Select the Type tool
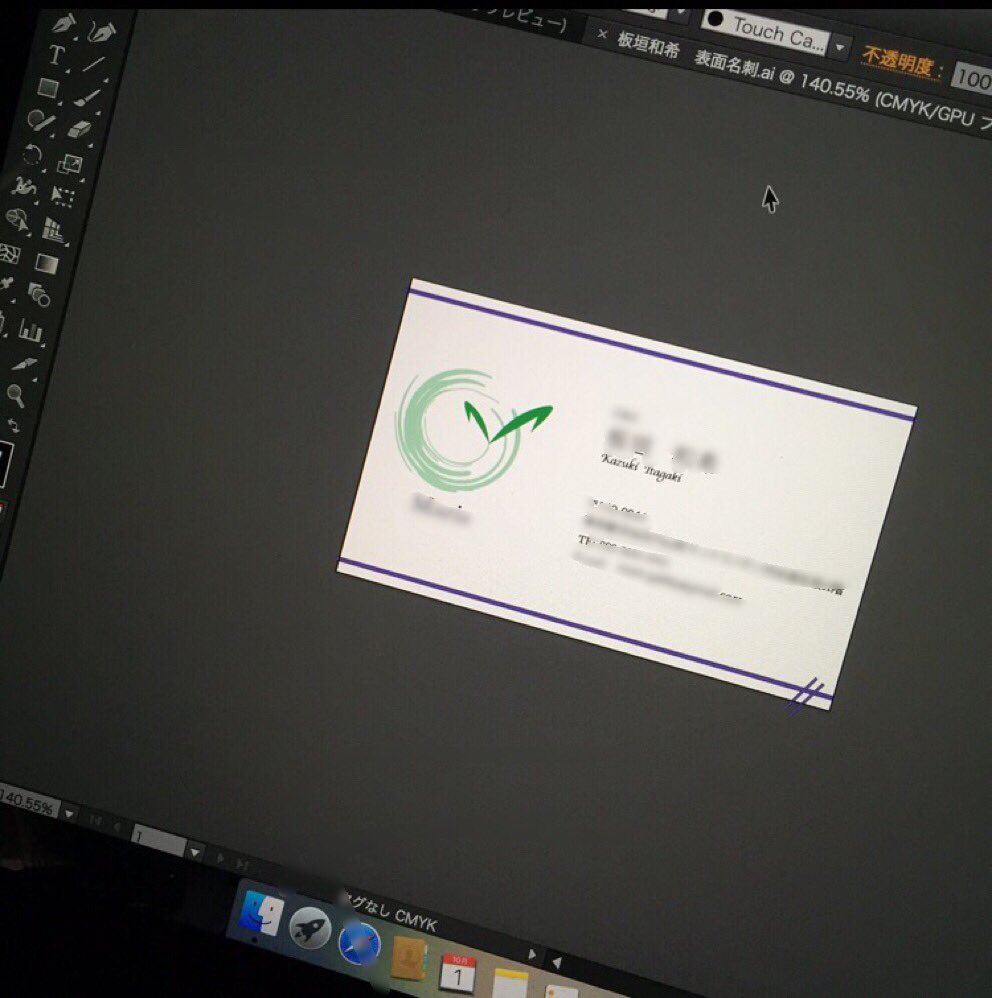992x998 pixels. pyautogui.click(x=57, y=55)
